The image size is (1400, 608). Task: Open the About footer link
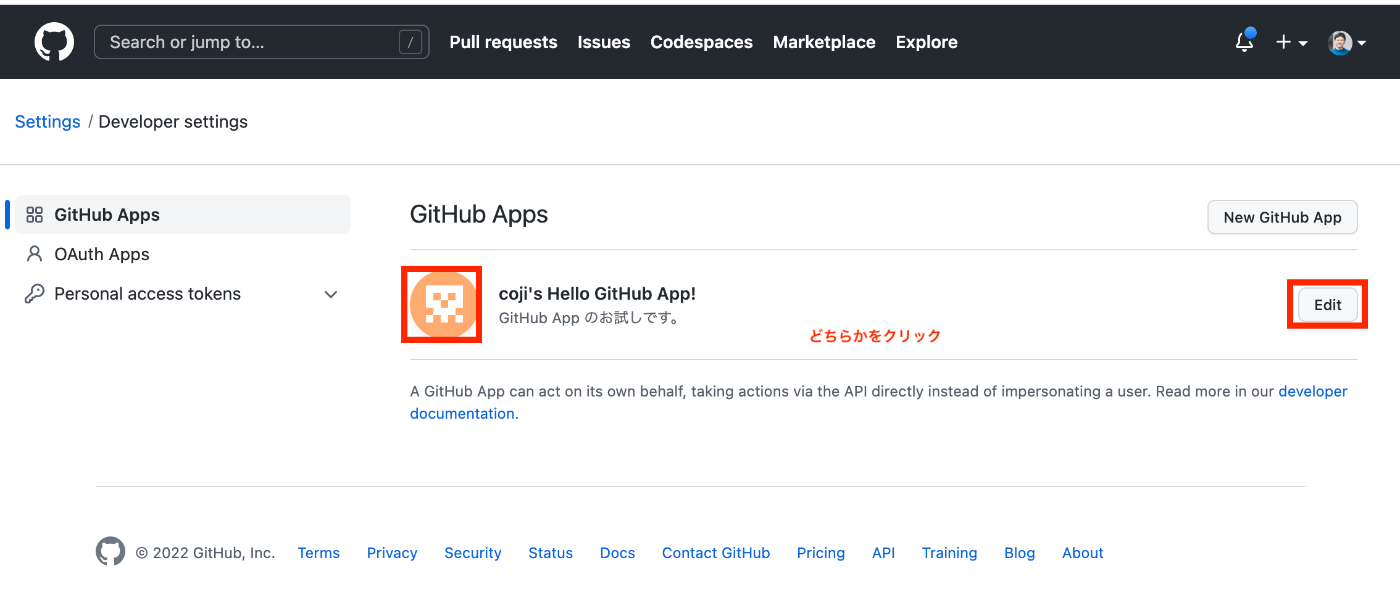[x=1082, y=553]
